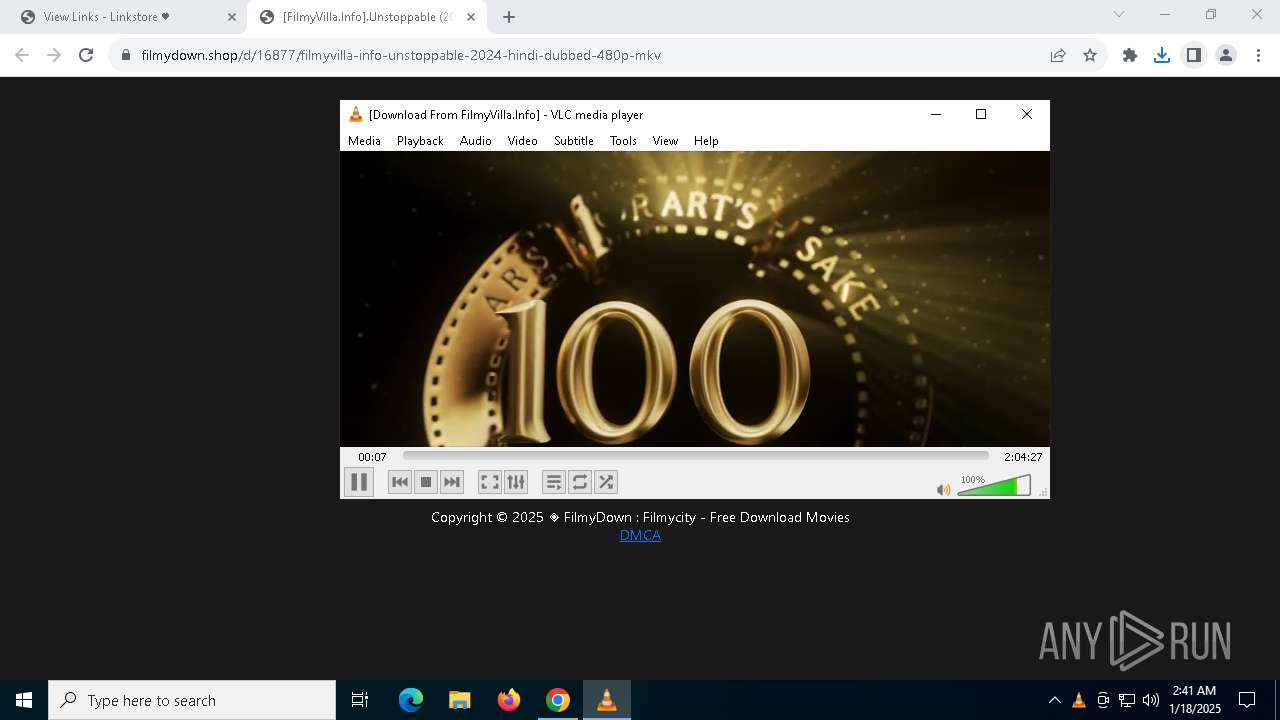Toggle random shuffle playback
1280x720 pixels.
pyautogui.click(x=606, y=482)
